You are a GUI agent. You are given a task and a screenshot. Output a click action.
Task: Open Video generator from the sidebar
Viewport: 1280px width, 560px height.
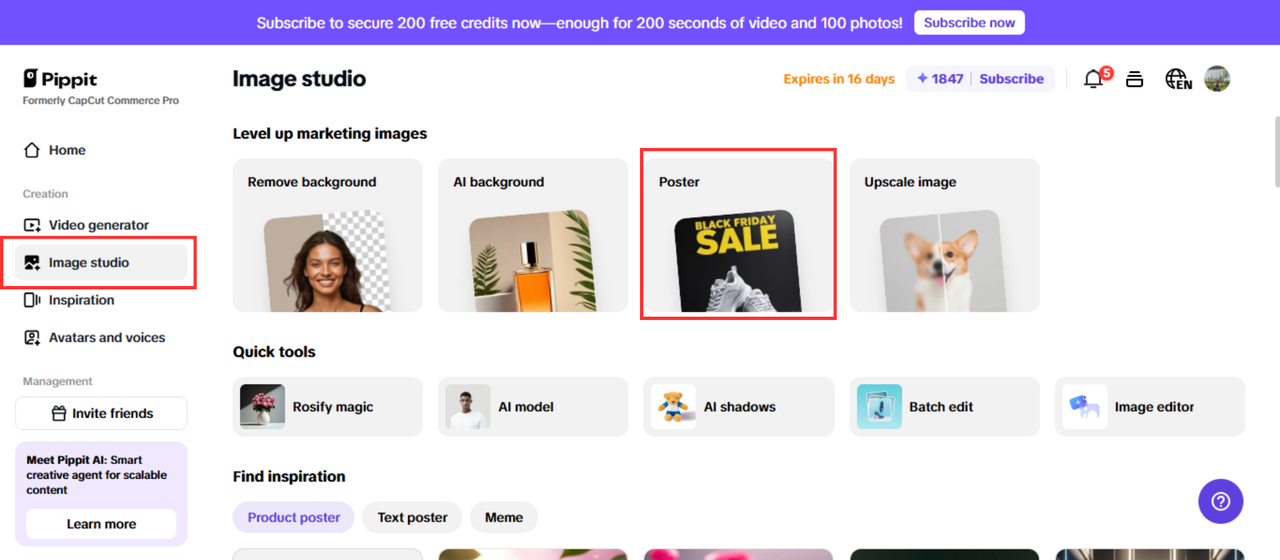tap(98, 225)
